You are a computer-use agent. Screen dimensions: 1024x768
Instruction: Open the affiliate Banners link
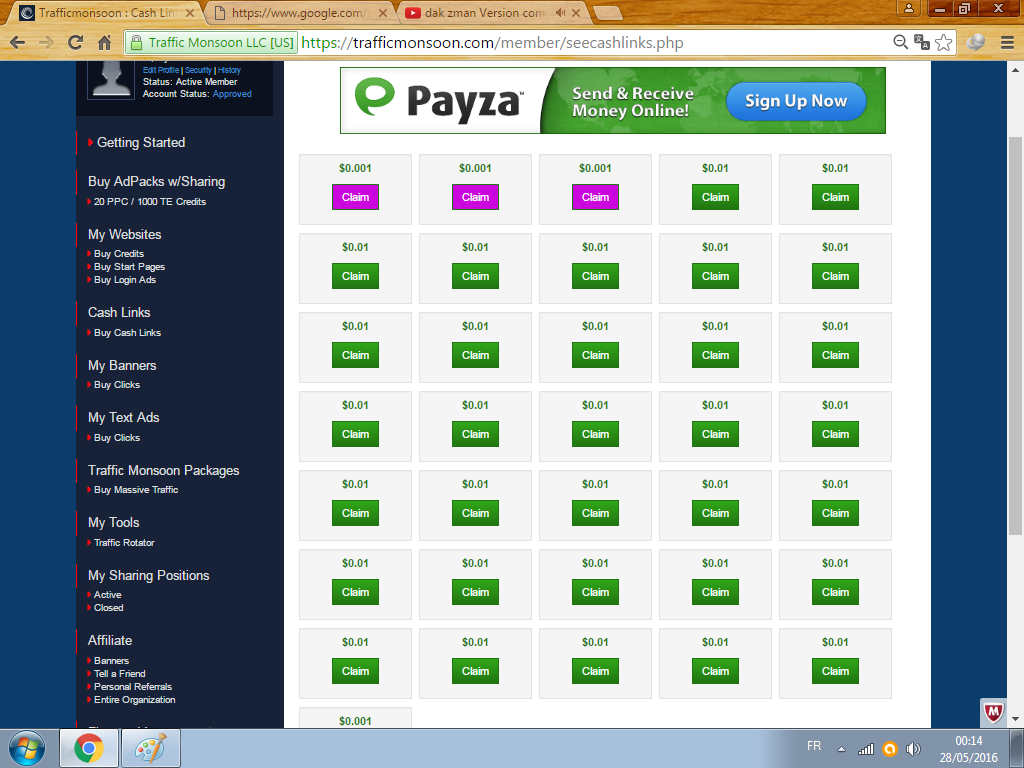click(112, 661)
